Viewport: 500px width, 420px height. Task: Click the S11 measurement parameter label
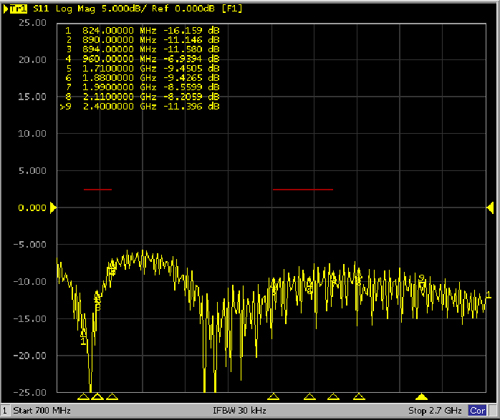coord(41,9)
